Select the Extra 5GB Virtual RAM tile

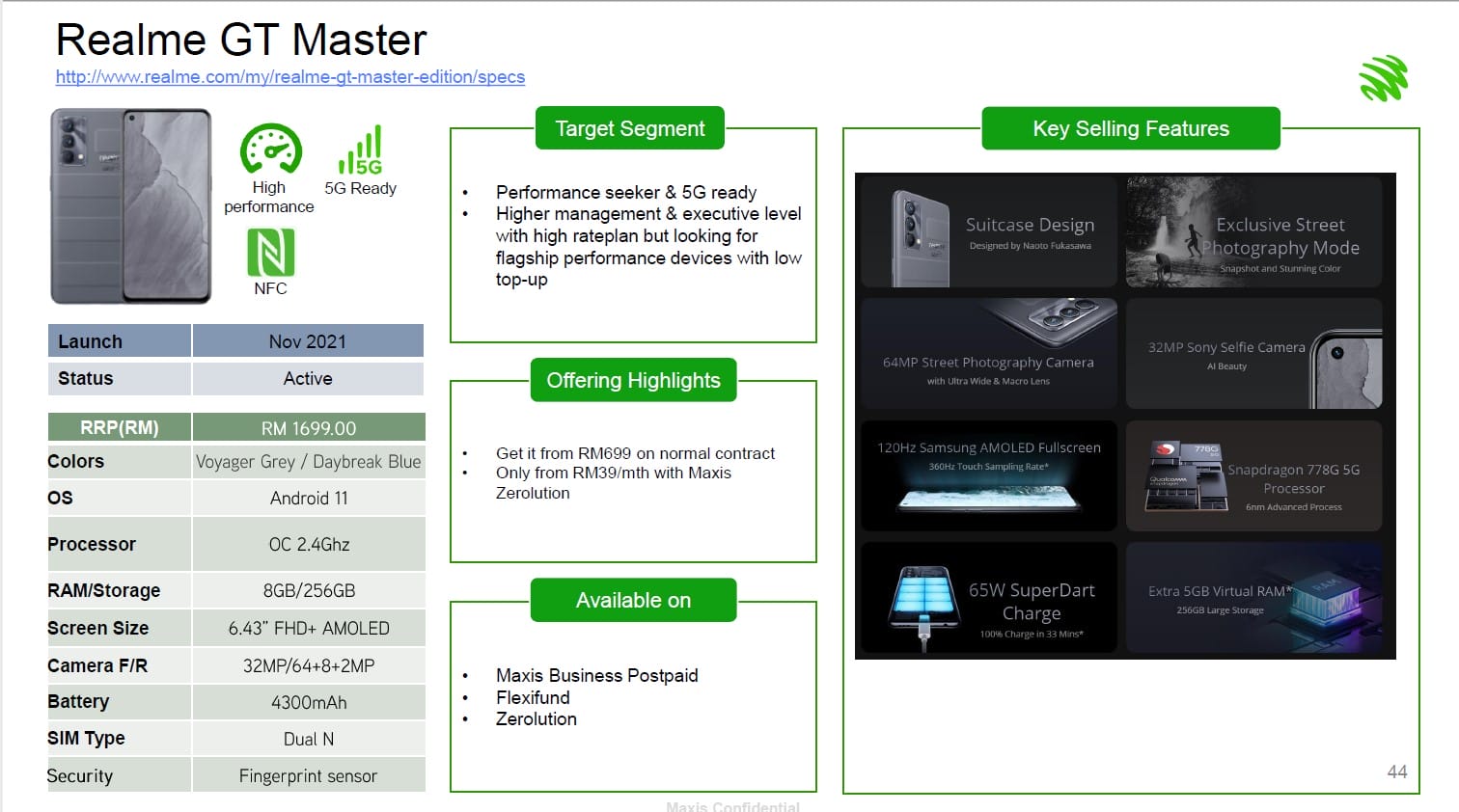[1254, 597]
